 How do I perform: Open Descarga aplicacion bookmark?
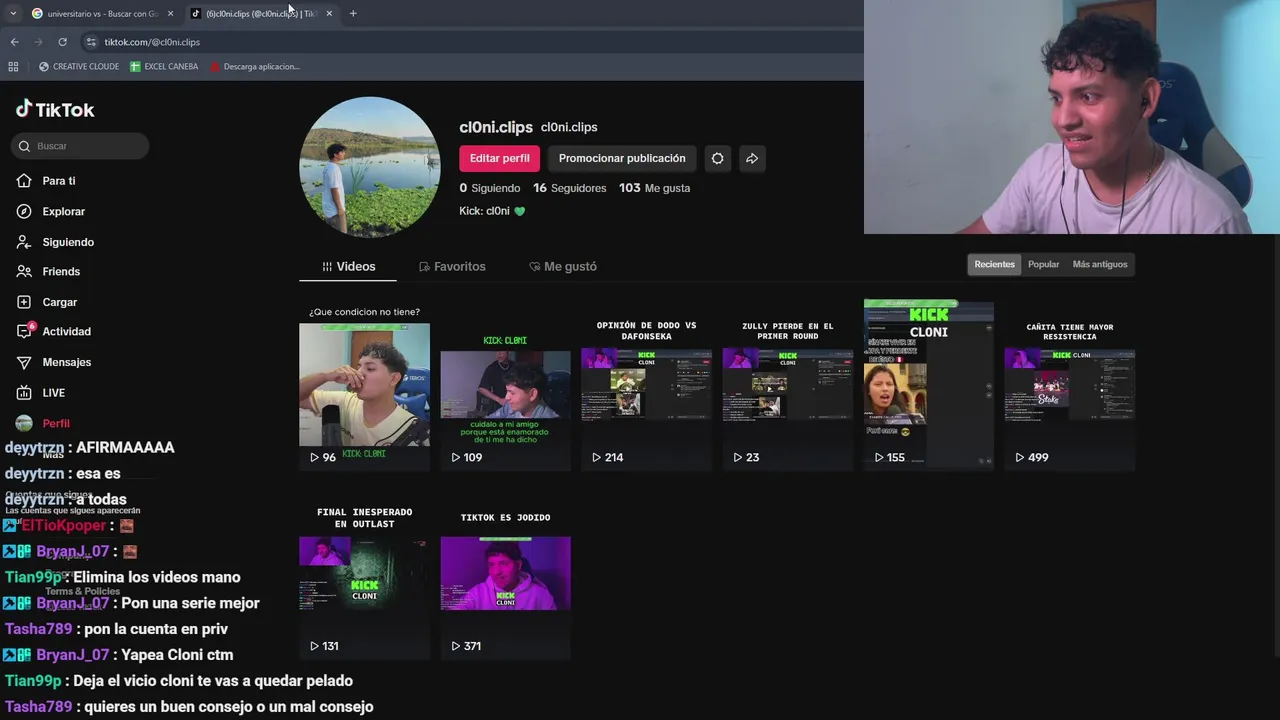point(255,67)
